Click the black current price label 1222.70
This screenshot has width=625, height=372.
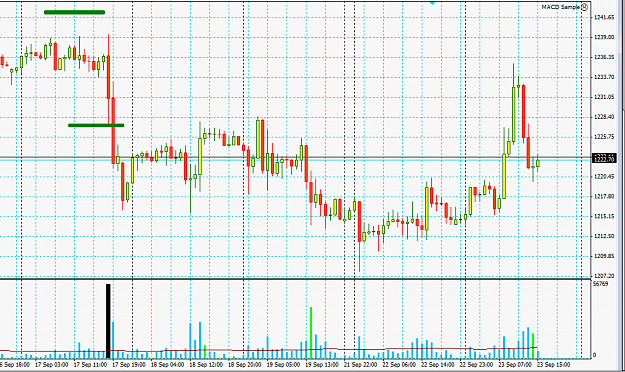point(604,158)
